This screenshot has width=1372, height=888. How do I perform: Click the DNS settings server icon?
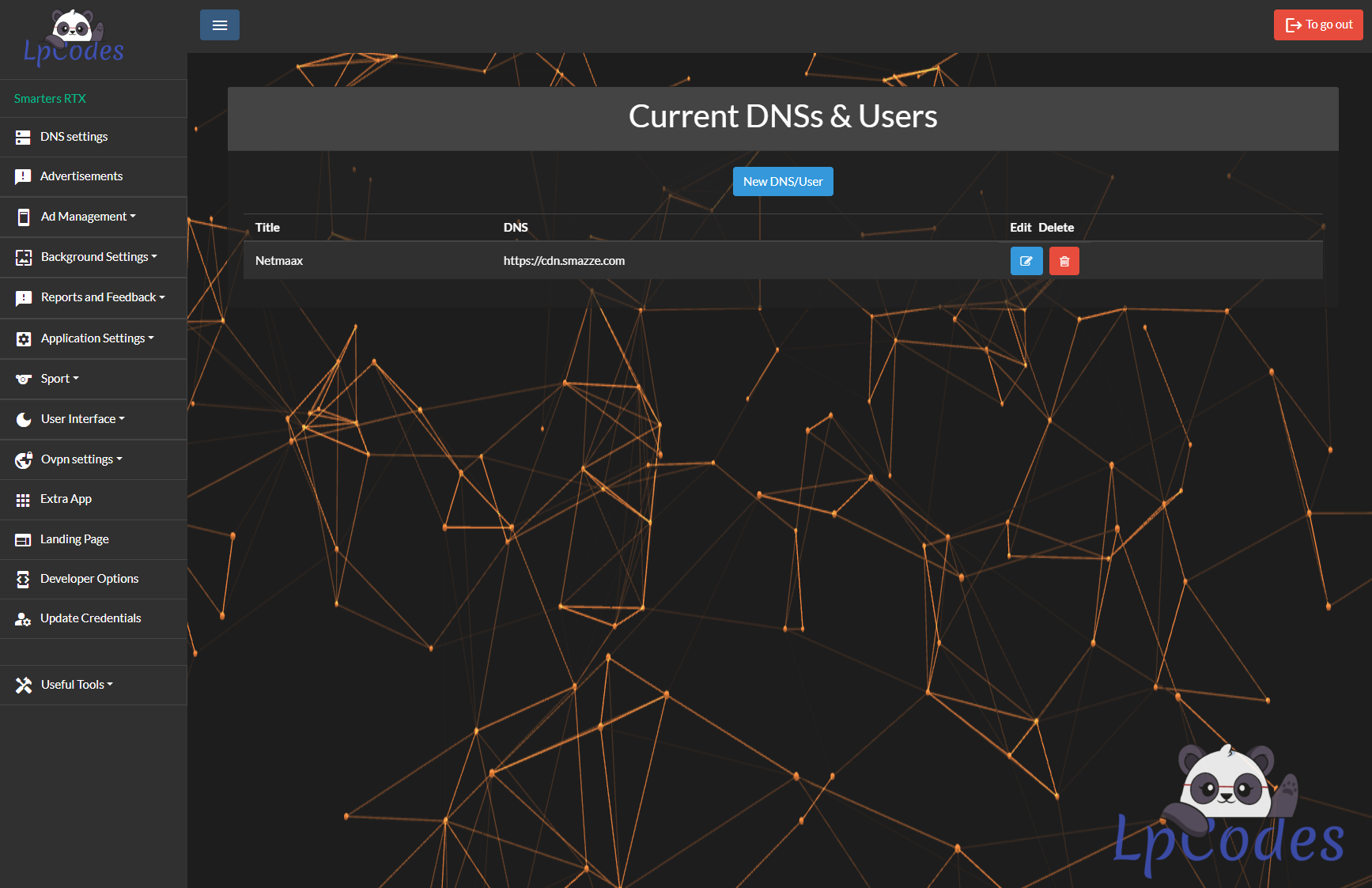(x=23, y=138)
